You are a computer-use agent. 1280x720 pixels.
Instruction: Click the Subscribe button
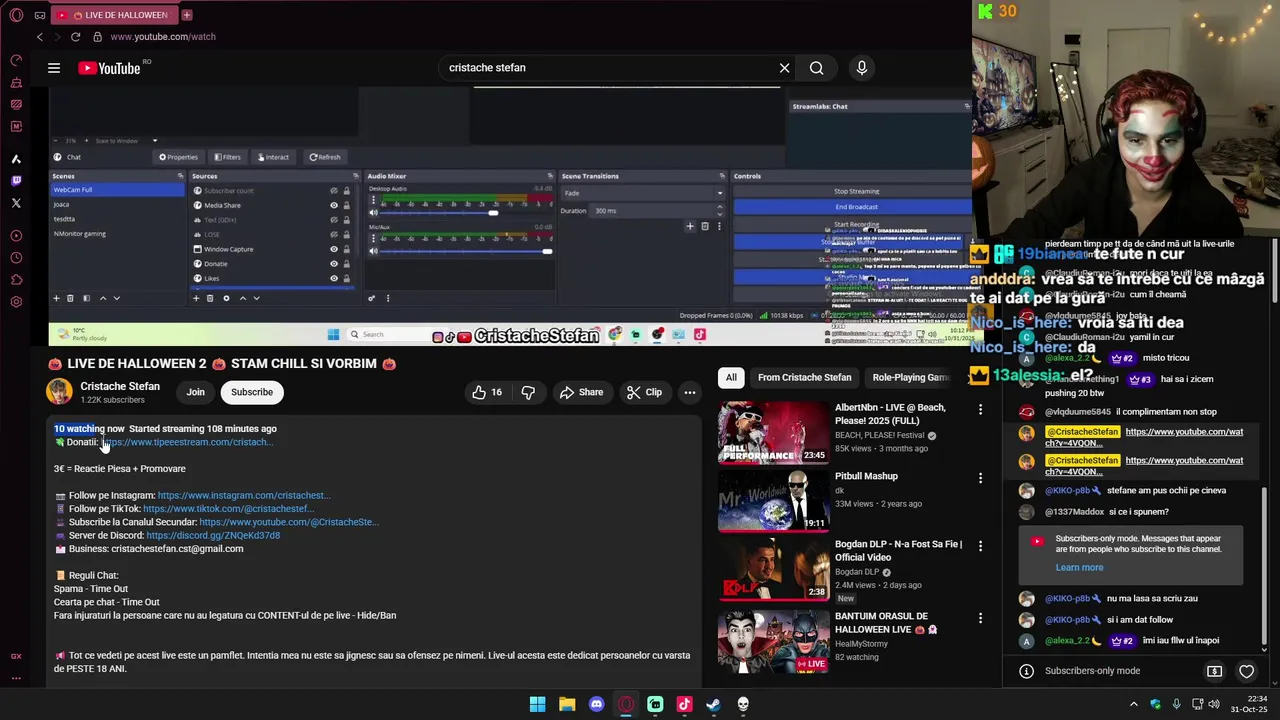click(x=252, y=393)
